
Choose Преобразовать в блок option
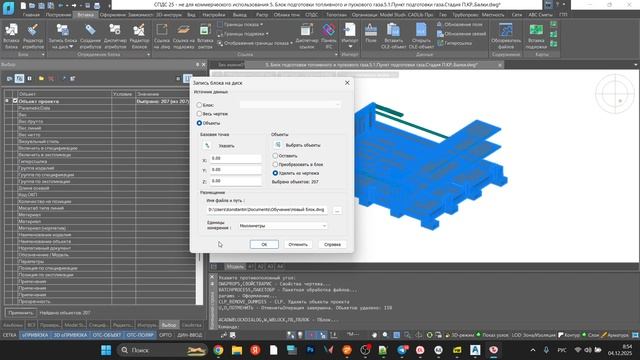coord(275,164)
